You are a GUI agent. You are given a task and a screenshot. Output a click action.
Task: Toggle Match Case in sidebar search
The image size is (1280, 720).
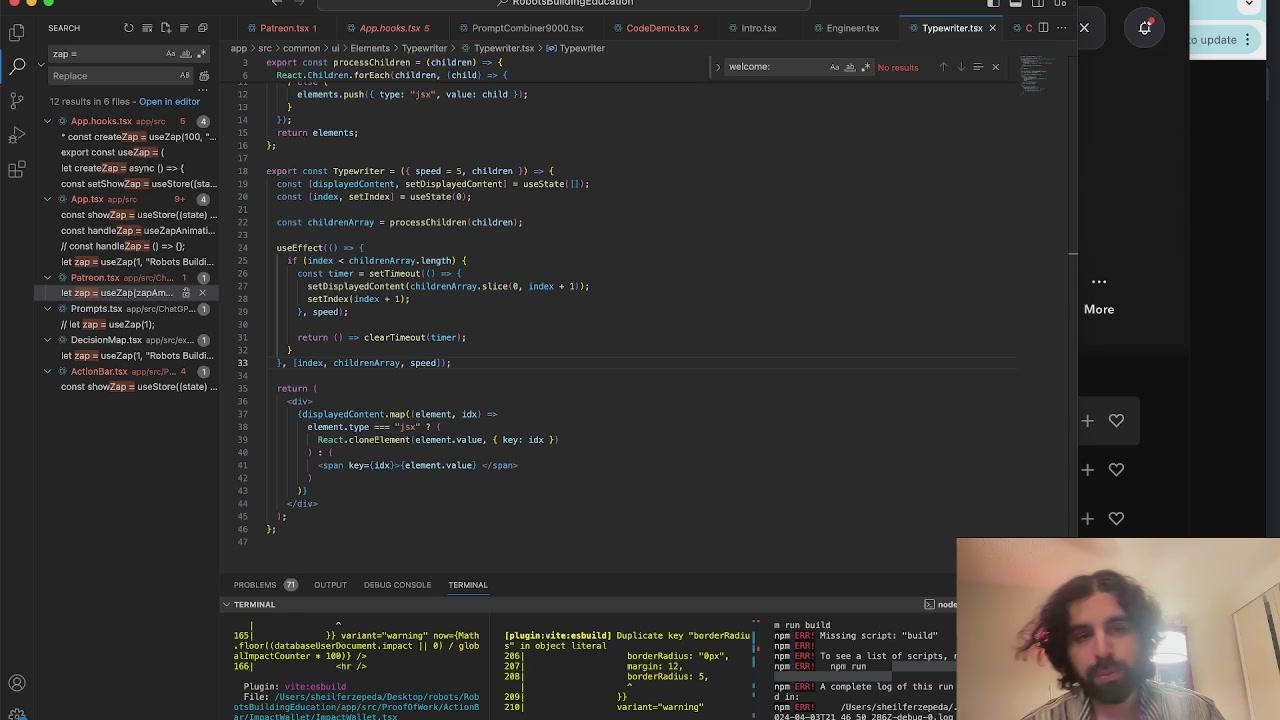click(171, 54)
